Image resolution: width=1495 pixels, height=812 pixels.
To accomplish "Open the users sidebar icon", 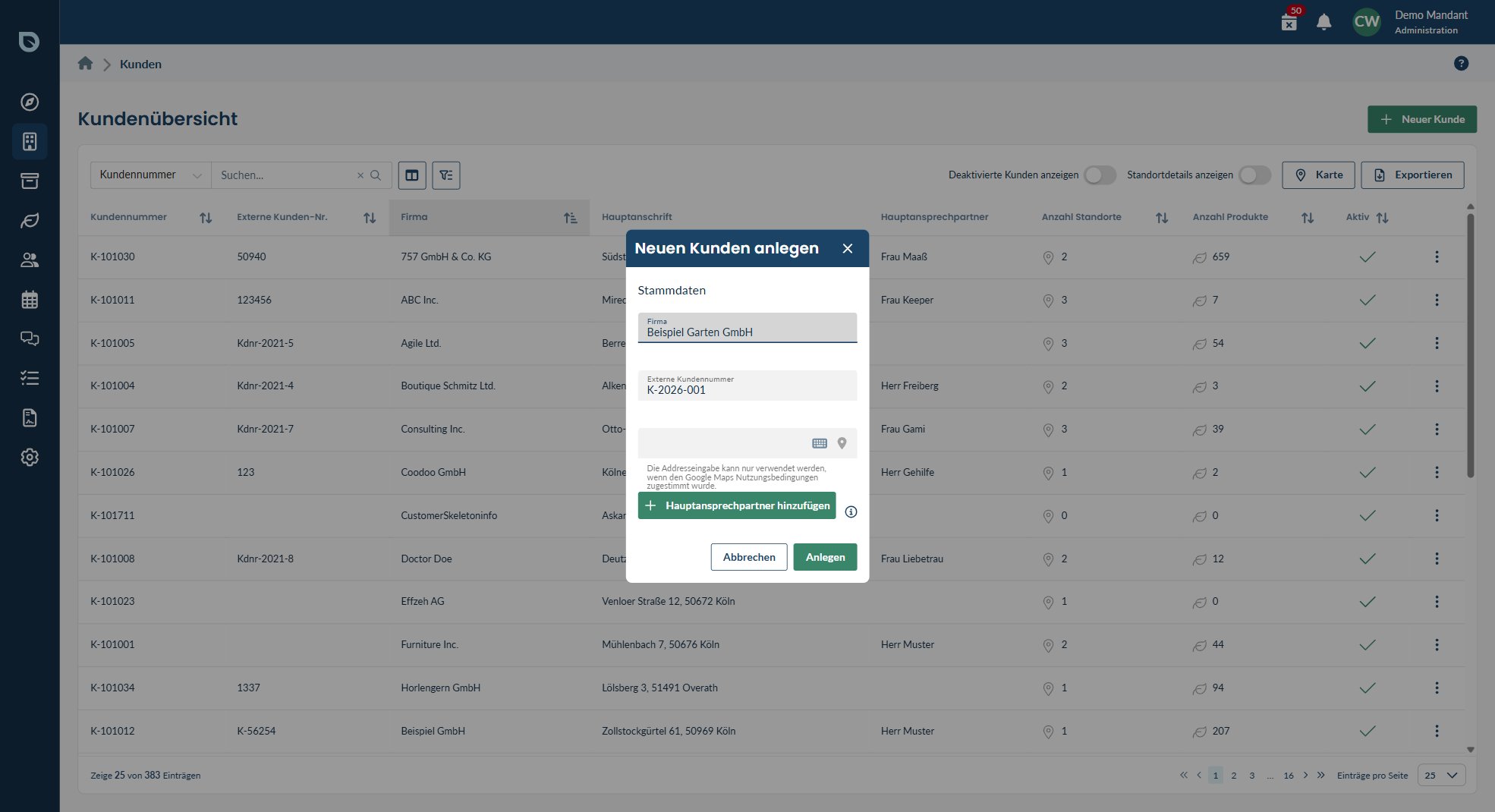I will tap(30, 260).
